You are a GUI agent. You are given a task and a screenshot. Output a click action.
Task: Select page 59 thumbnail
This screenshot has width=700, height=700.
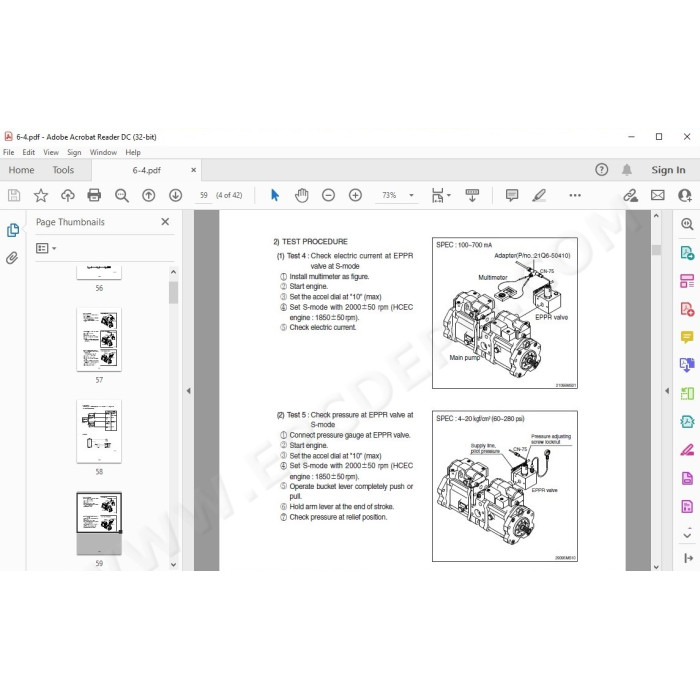[99, 524]
